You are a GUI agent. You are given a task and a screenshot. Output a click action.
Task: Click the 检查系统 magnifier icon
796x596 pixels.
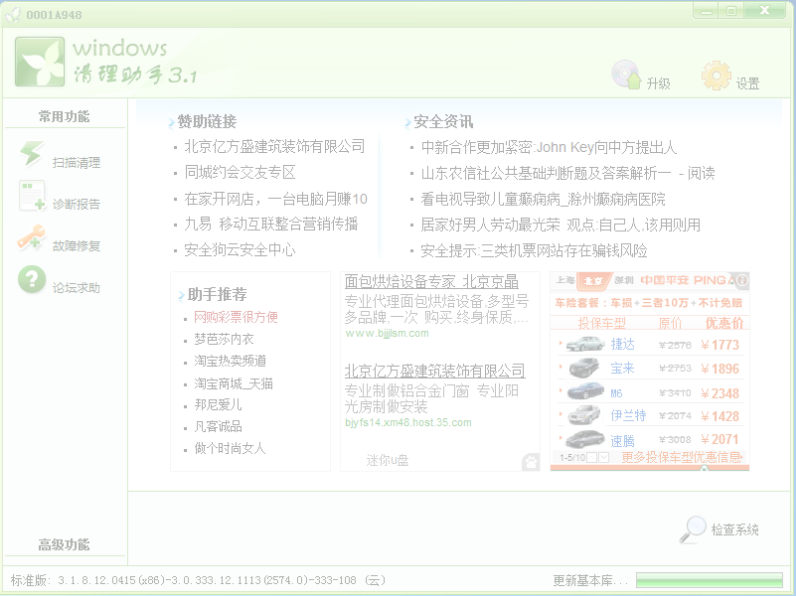pyautogui.click(x=693, y=529)
